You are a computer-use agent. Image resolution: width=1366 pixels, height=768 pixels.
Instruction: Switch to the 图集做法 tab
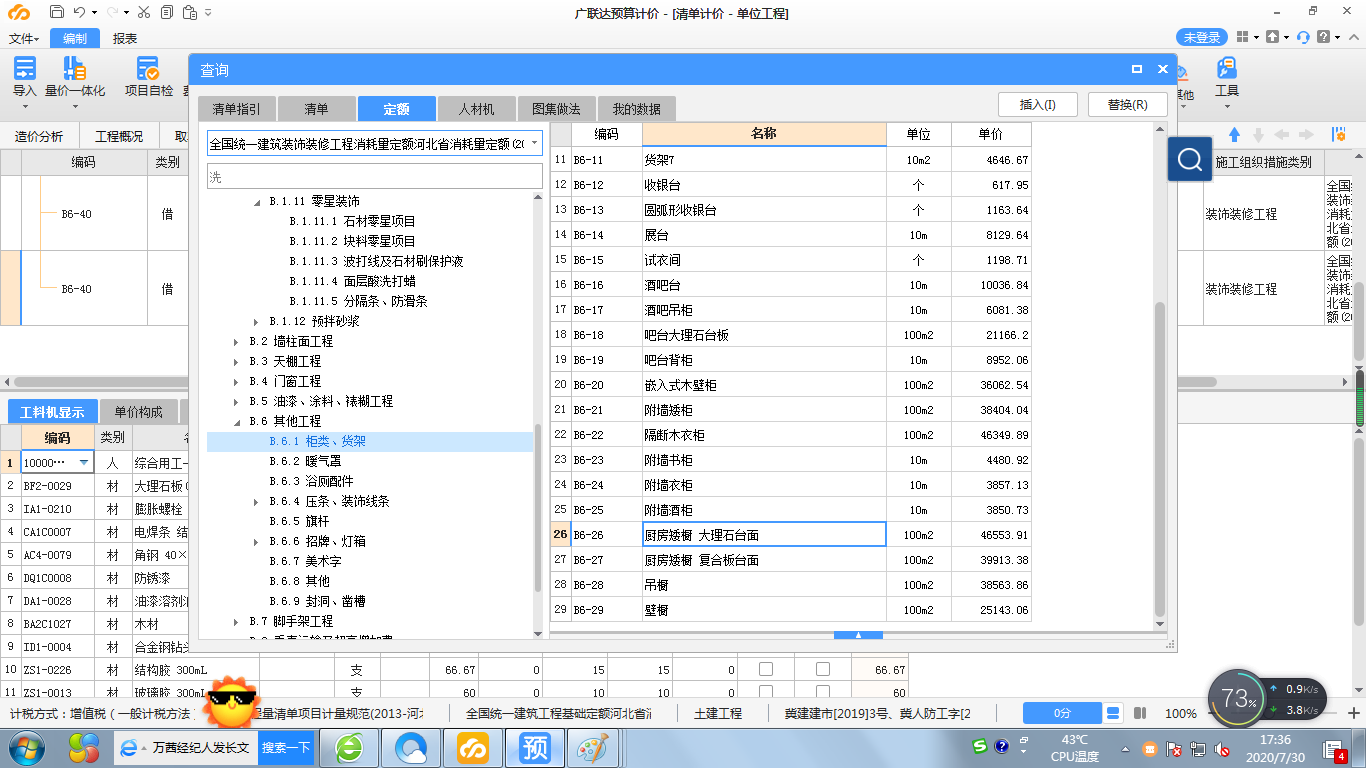point(556,109)
